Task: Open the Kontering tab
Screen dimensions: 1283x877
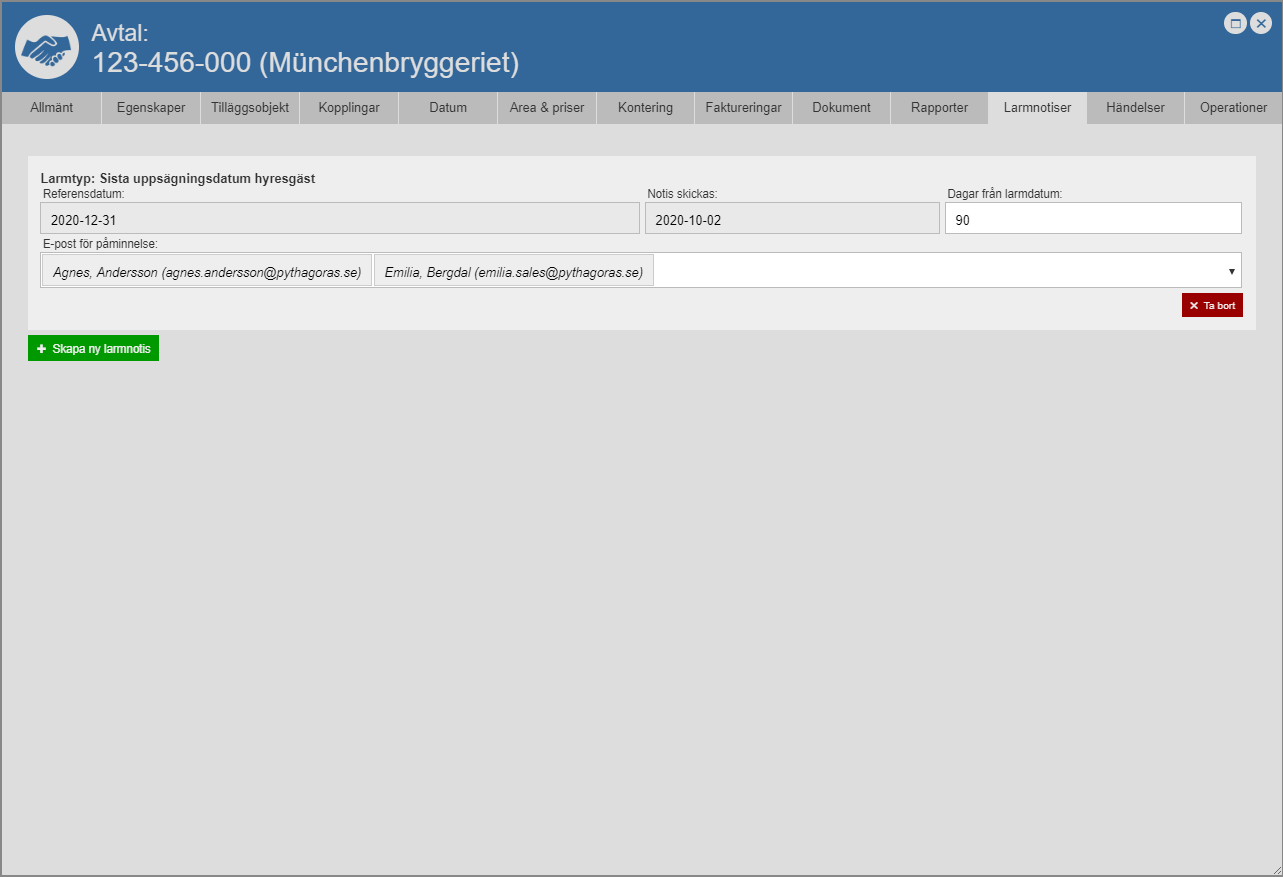Action: pos(645,108)
